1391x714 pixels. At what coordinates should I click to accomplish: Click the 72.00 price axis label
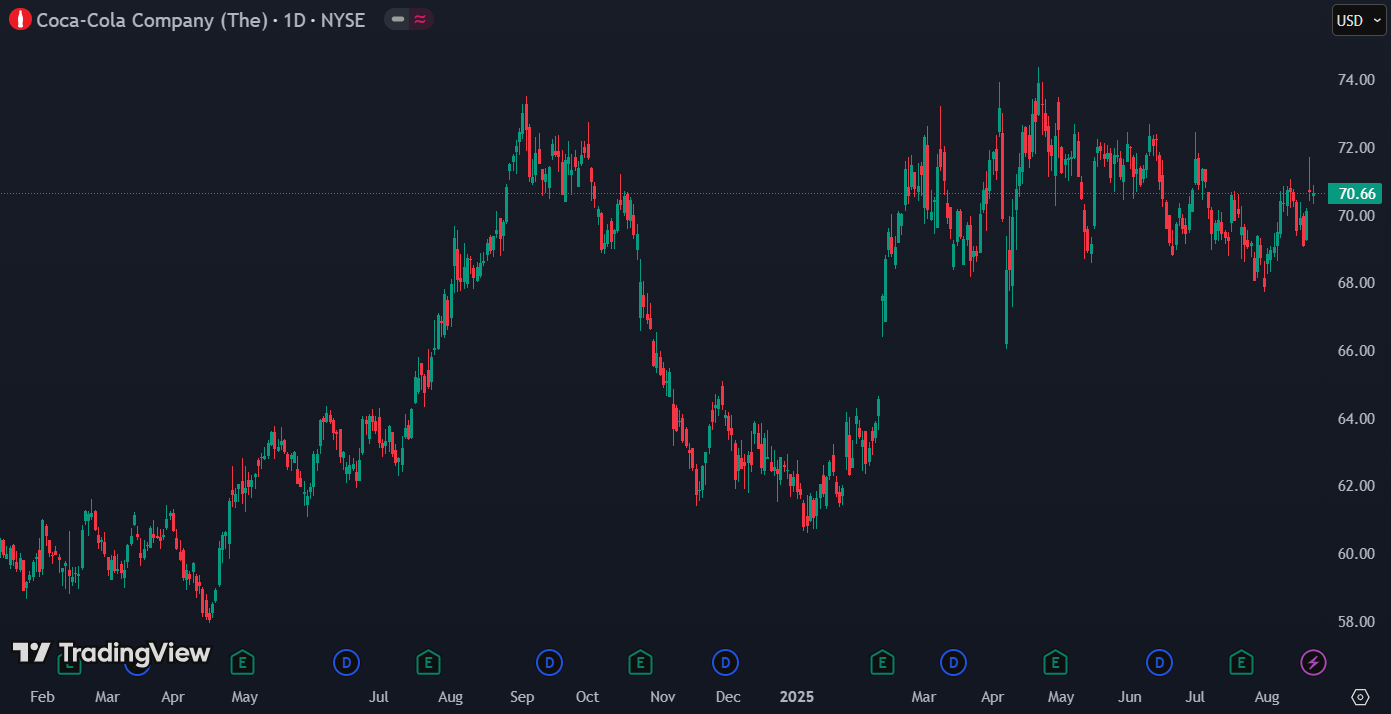tap(1356, 148)
